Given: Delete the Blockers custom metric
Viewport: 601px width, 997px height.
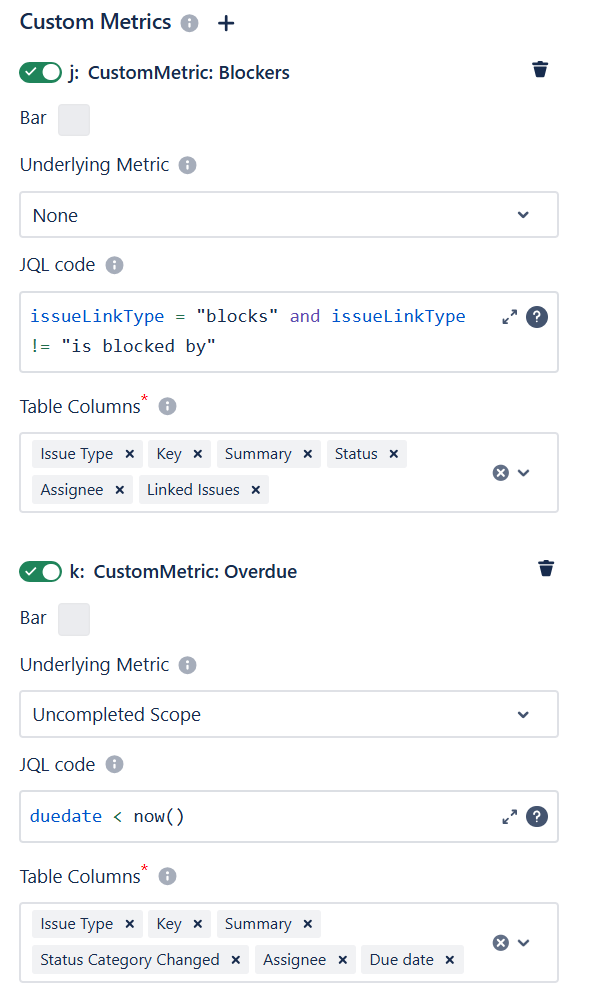Looking at the screenshot, I should pyautogui.click(x=540, y=69).
